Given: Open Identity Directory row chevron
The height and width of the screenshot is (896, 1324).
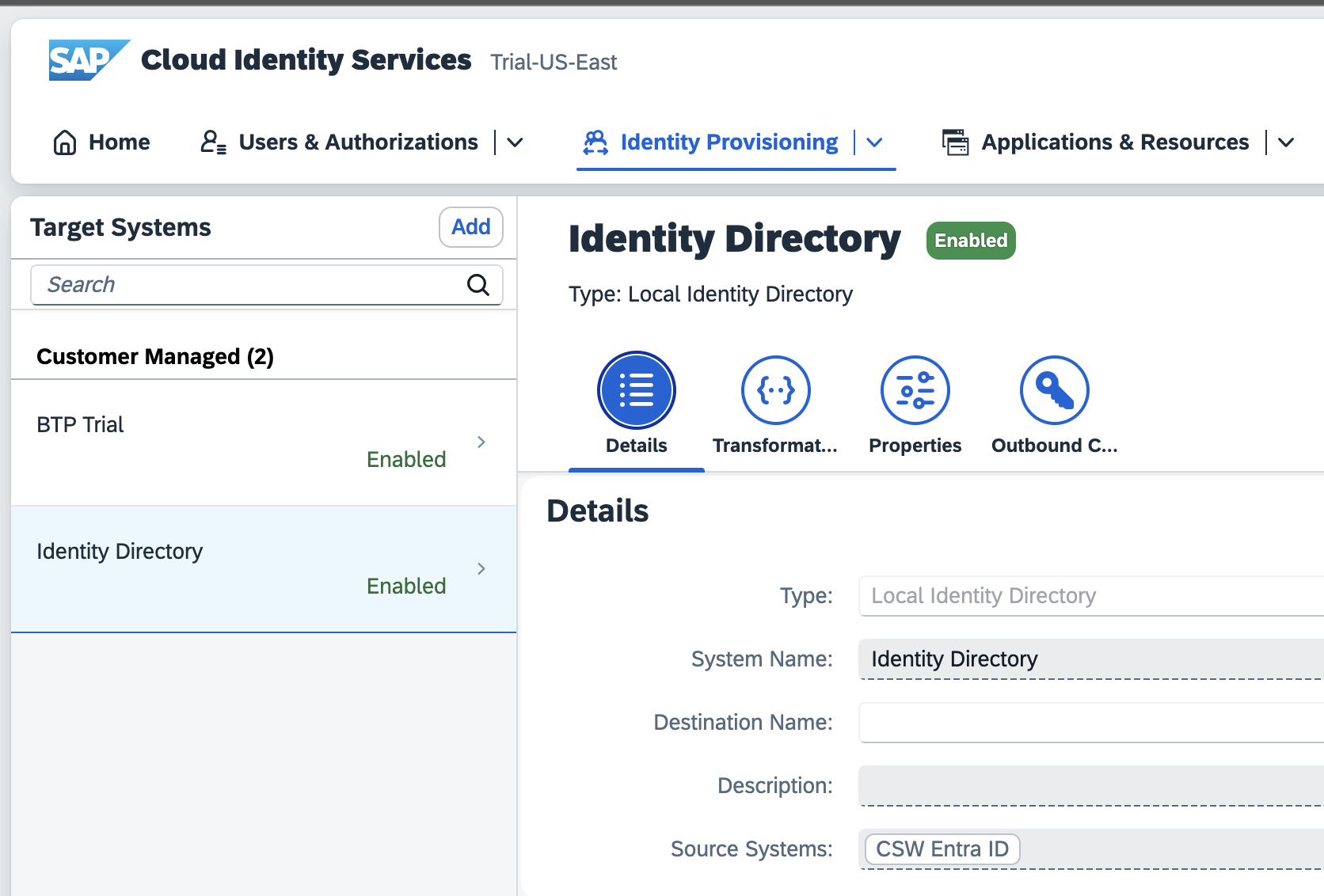Looking at the screenshot, I should coord(481,568).
